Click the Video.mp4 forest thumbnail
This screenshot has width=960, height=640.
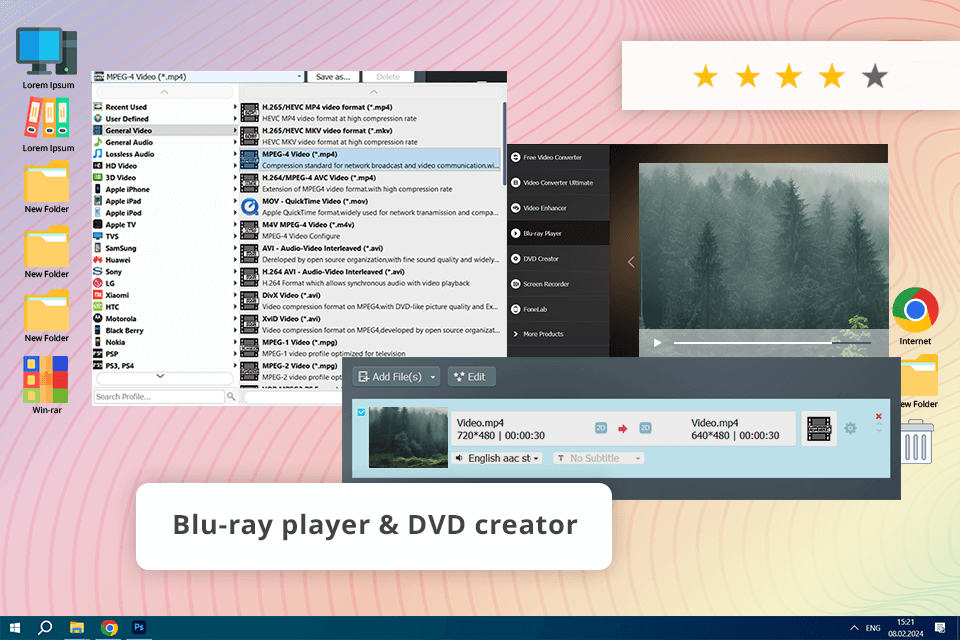tap(408, 437)
